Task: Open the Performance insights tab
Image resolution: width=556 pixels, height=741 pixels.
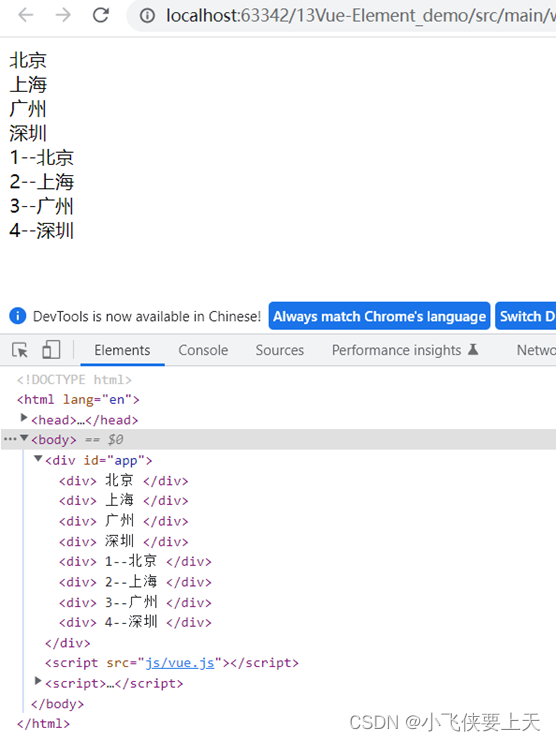Action: [x=396, y=350]
